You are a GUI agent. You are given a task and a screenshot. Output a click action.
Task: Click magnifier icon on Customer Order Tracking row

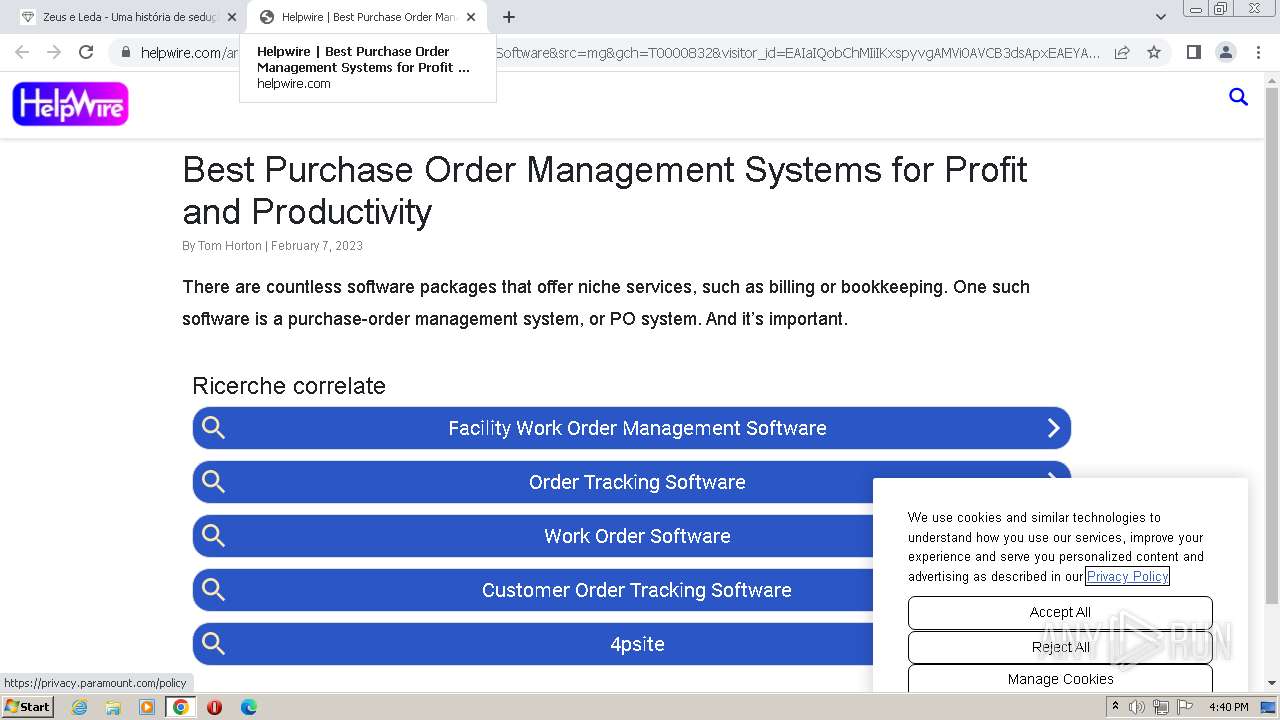click(x=213, y=590)
